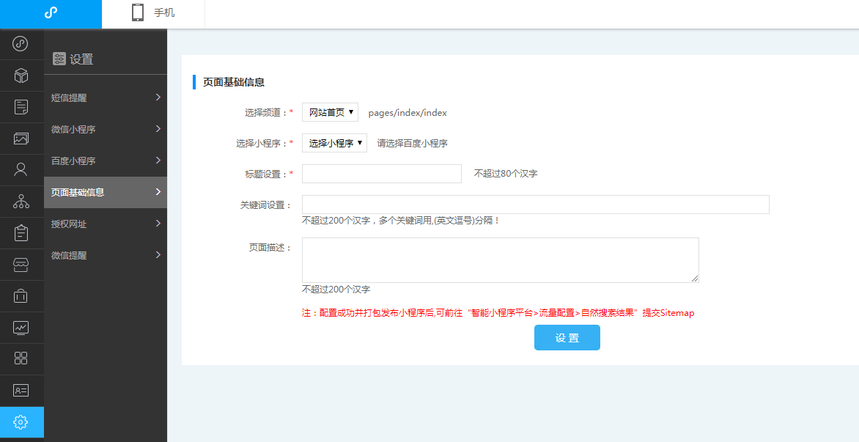
Task: Click the red Sitemap note text
Action: (498, 313)
